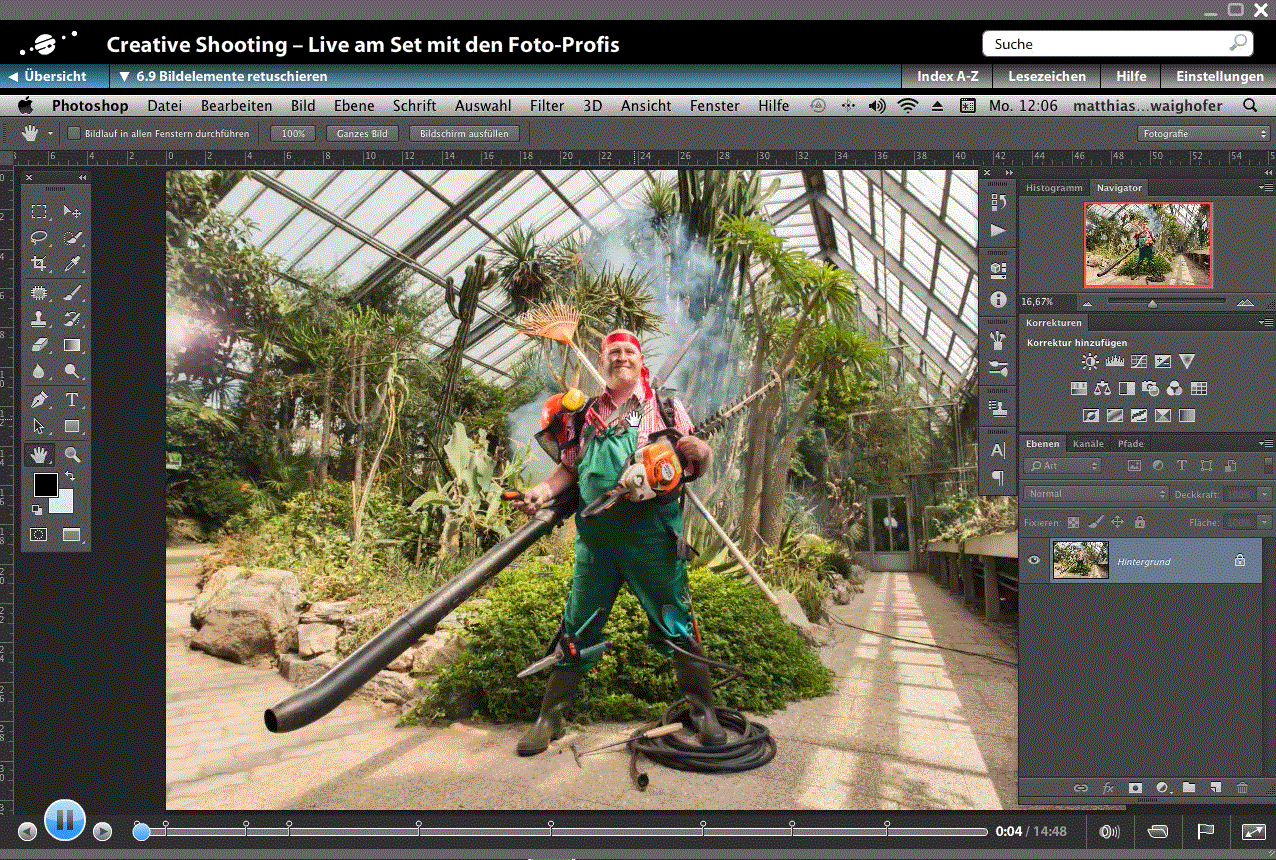The height and width of the screenshot is (860, 1276).
Task: Open the Korrekturen panel menu
Action: 1266,323
